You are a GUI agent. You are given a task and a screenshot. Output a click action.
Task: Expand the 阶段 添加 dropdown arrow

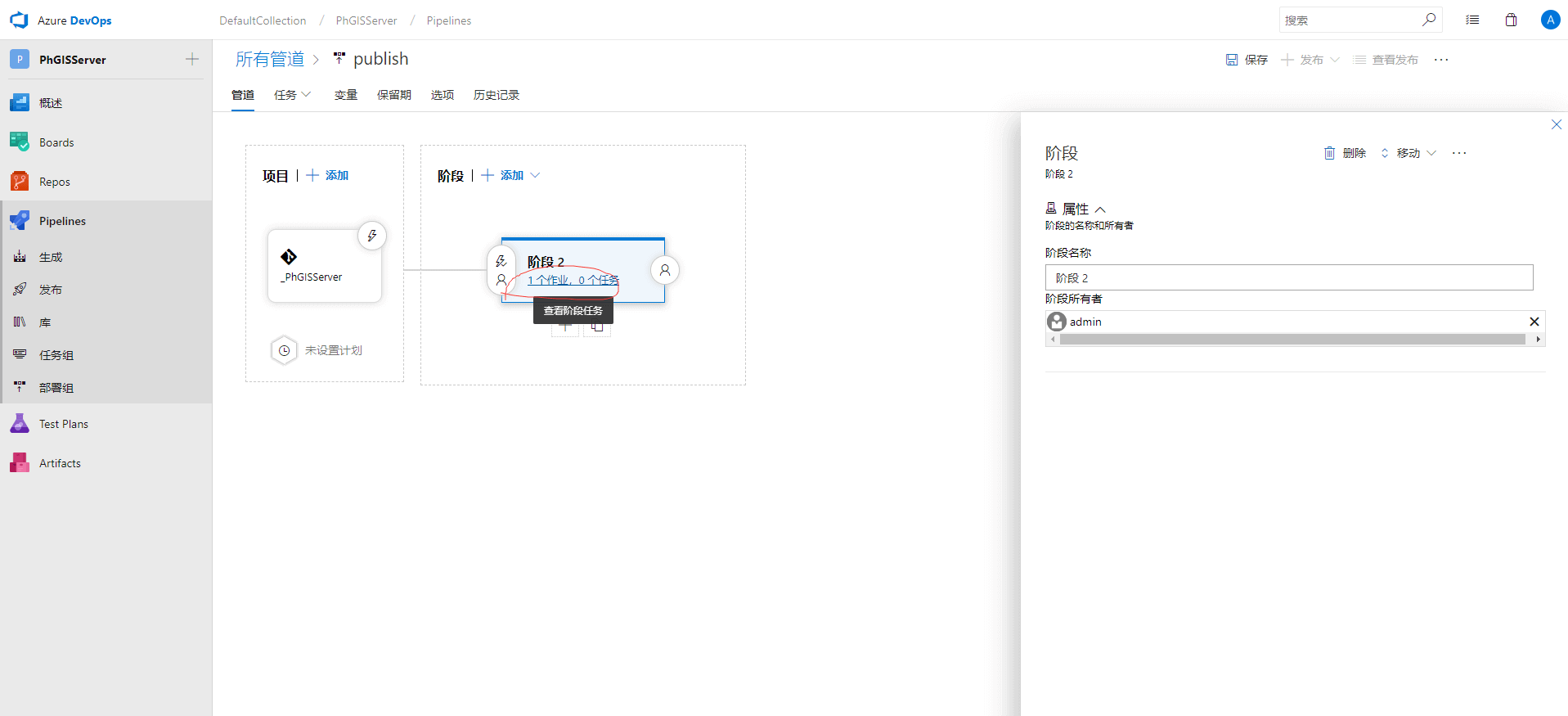point(535,175)
